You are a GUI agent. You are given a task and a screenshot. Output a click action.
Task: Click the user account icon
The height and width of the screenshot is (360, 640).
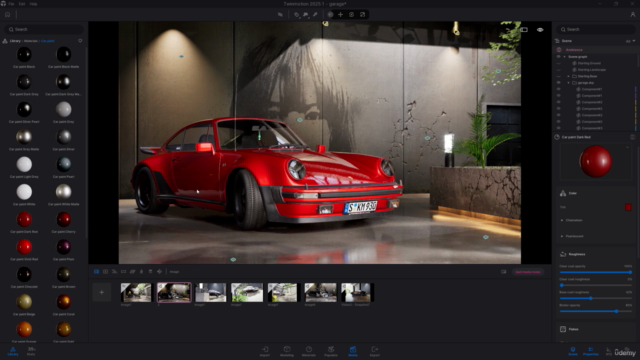pos(633,14)
